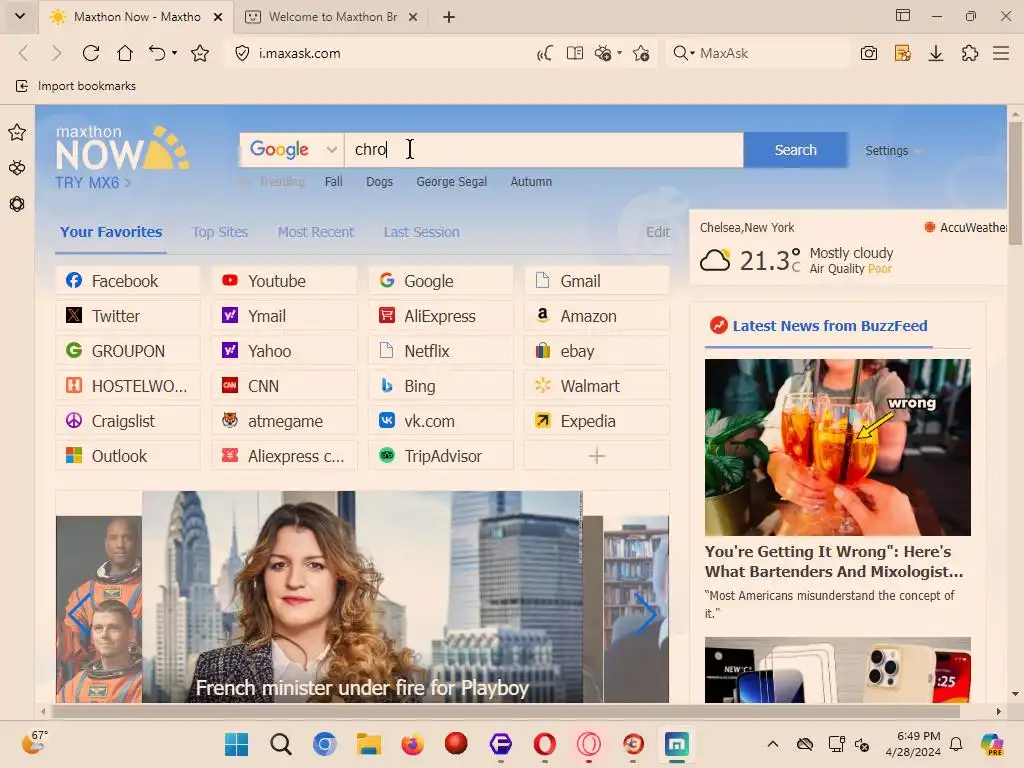Click the AccuWeather link

click(x=965, y=227)
